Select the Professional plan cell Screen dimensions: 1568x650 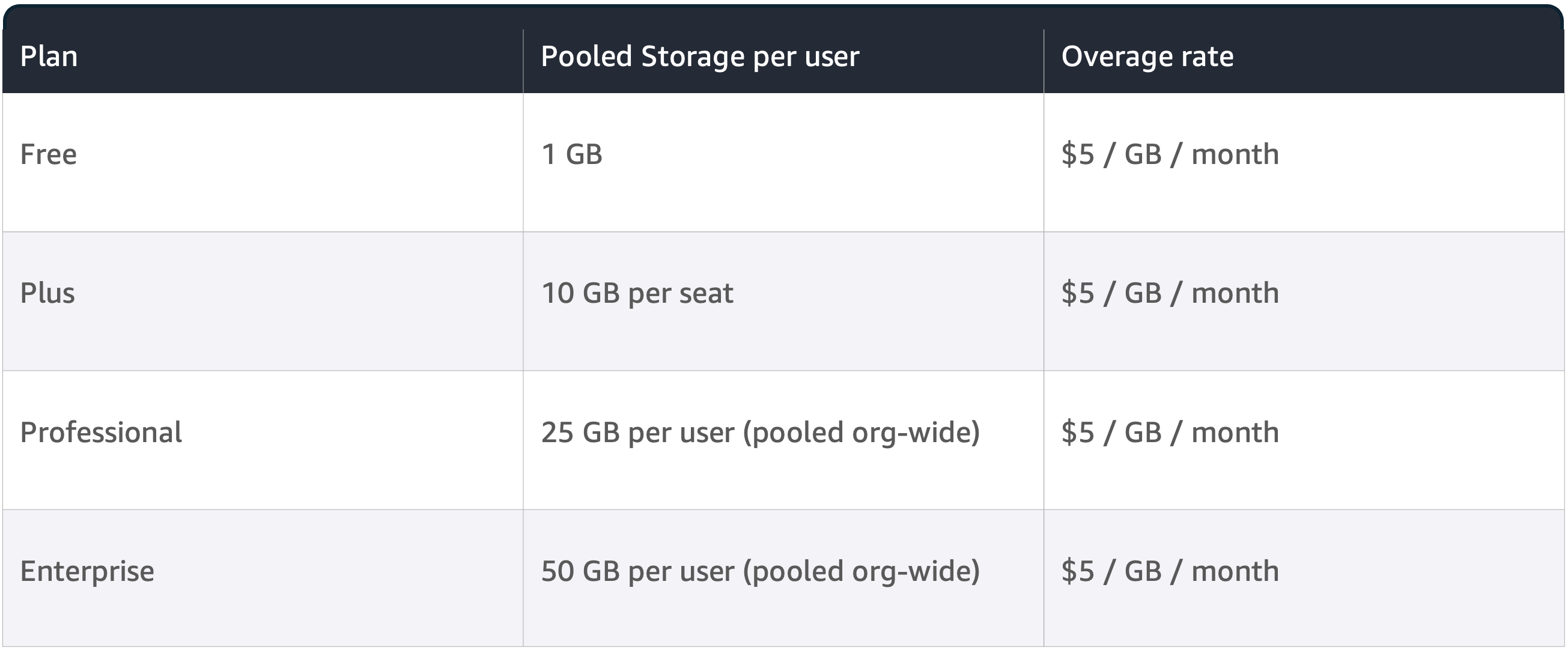[101, 432]
